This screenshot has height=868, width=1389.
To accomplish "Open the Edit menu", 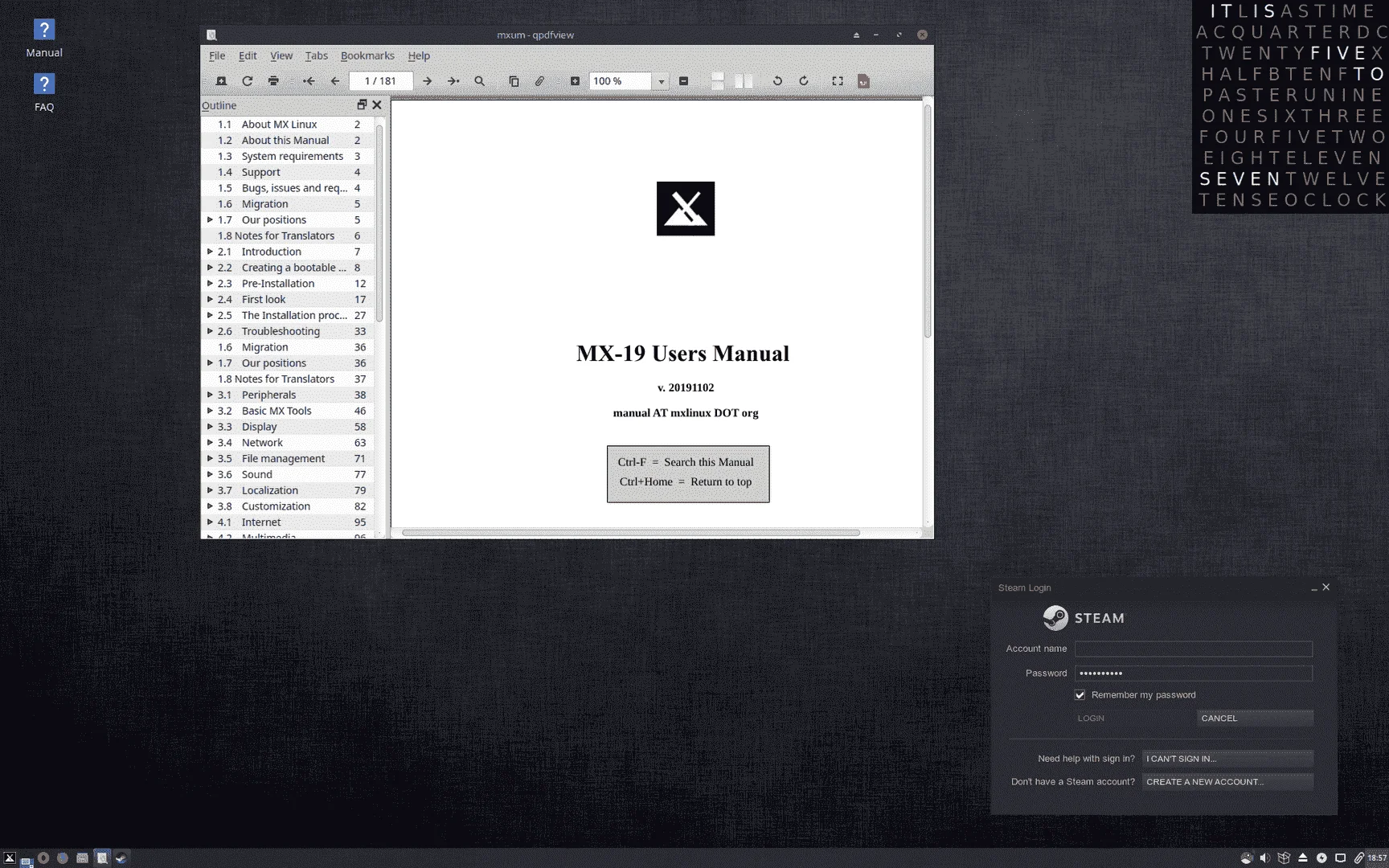I will [x=248, y=55].
